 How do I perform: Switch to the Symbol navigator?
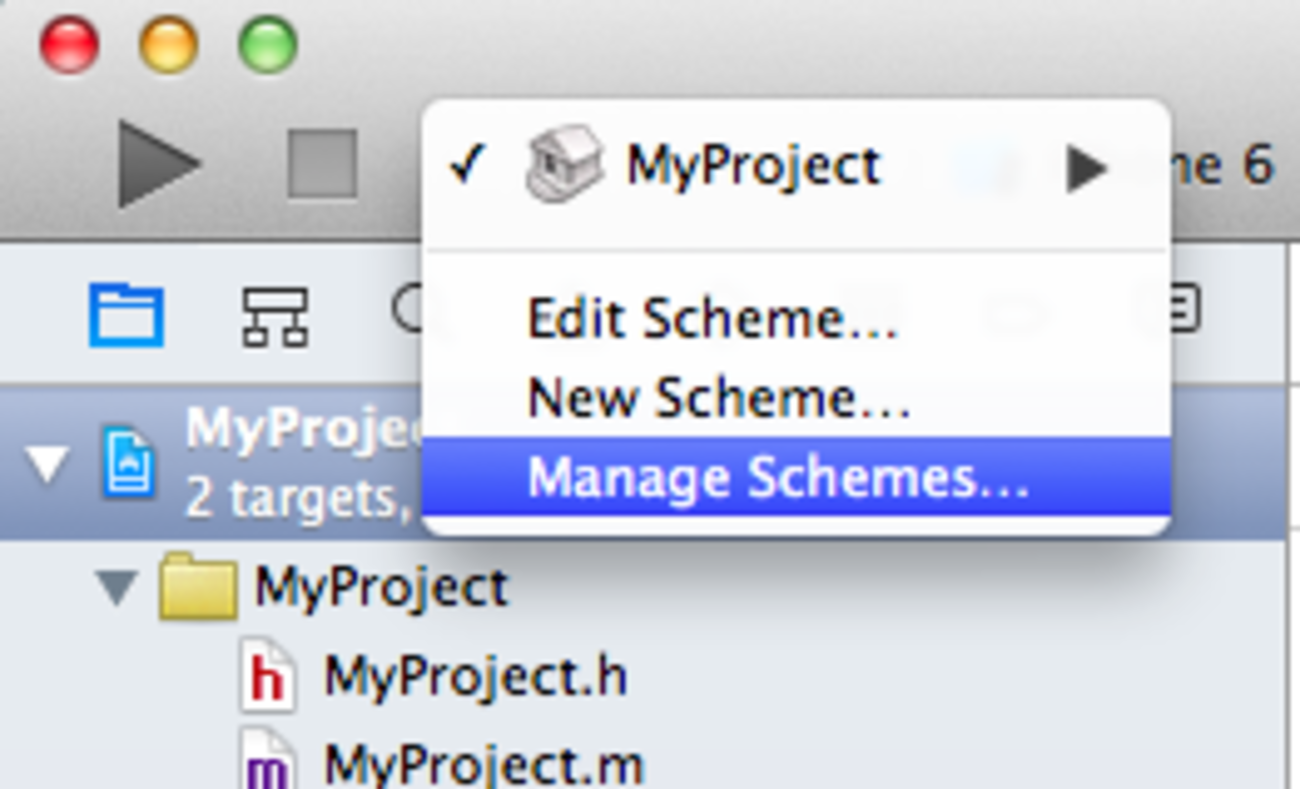tap(275, 315)
